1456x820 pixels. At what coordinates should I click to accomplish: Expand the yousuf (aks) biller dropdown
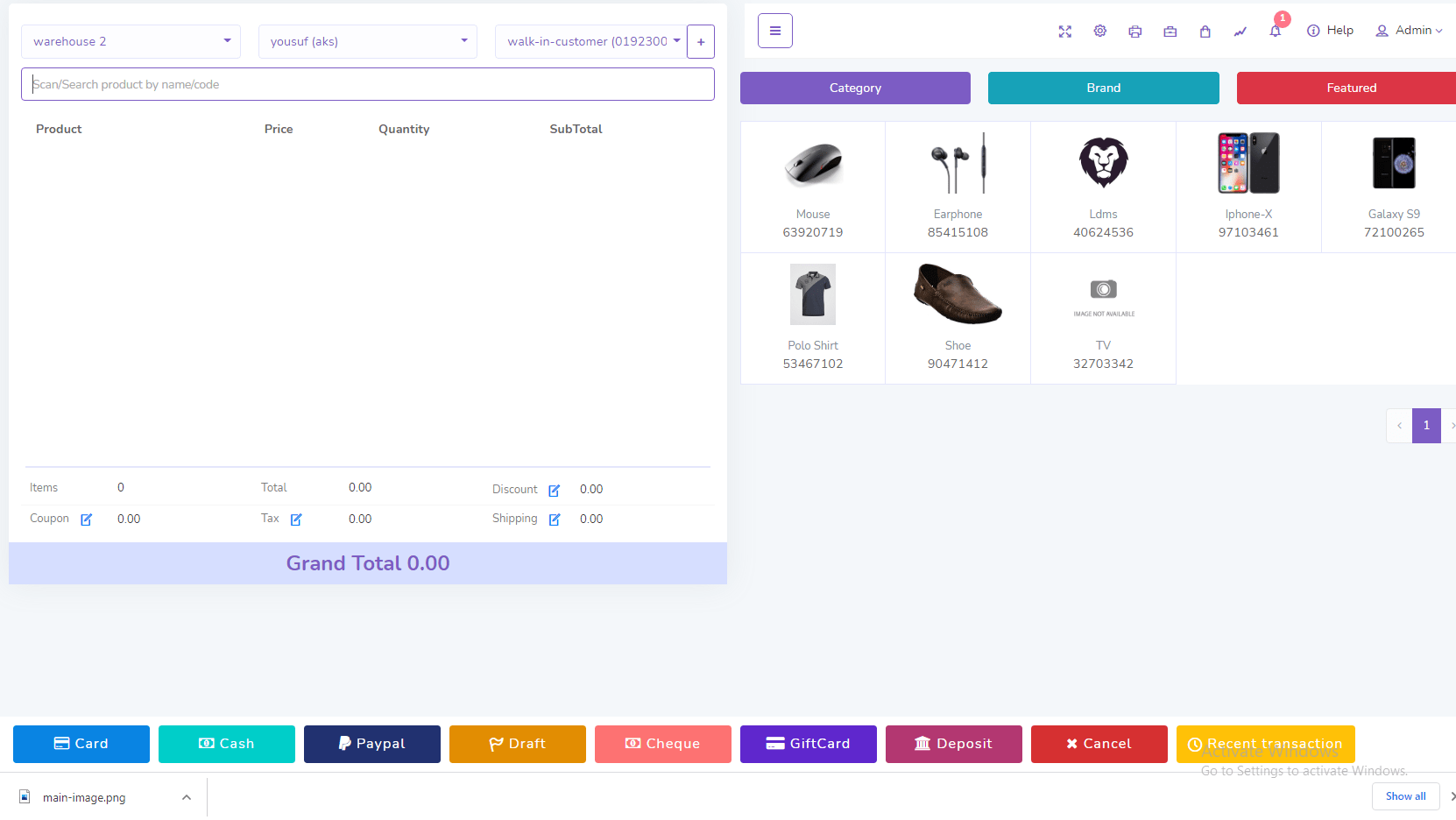[x=367, y=41]
